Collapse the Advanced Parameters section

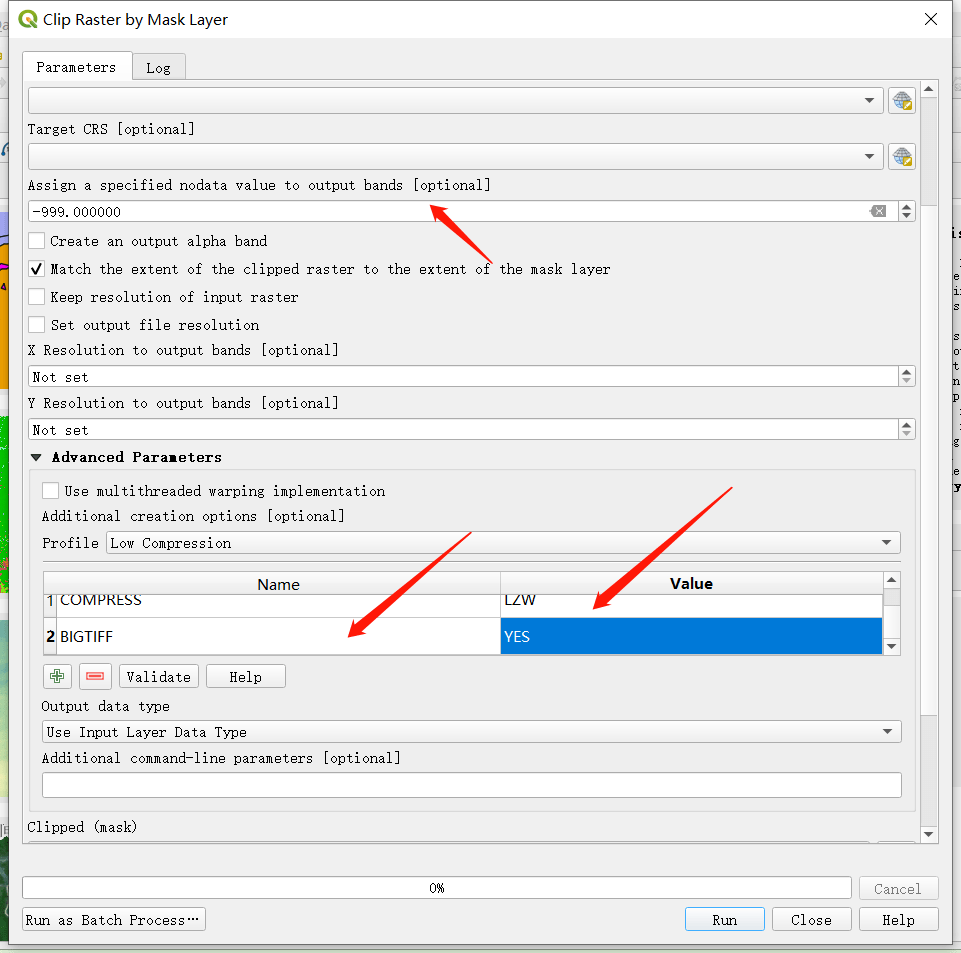click(37, 457)
